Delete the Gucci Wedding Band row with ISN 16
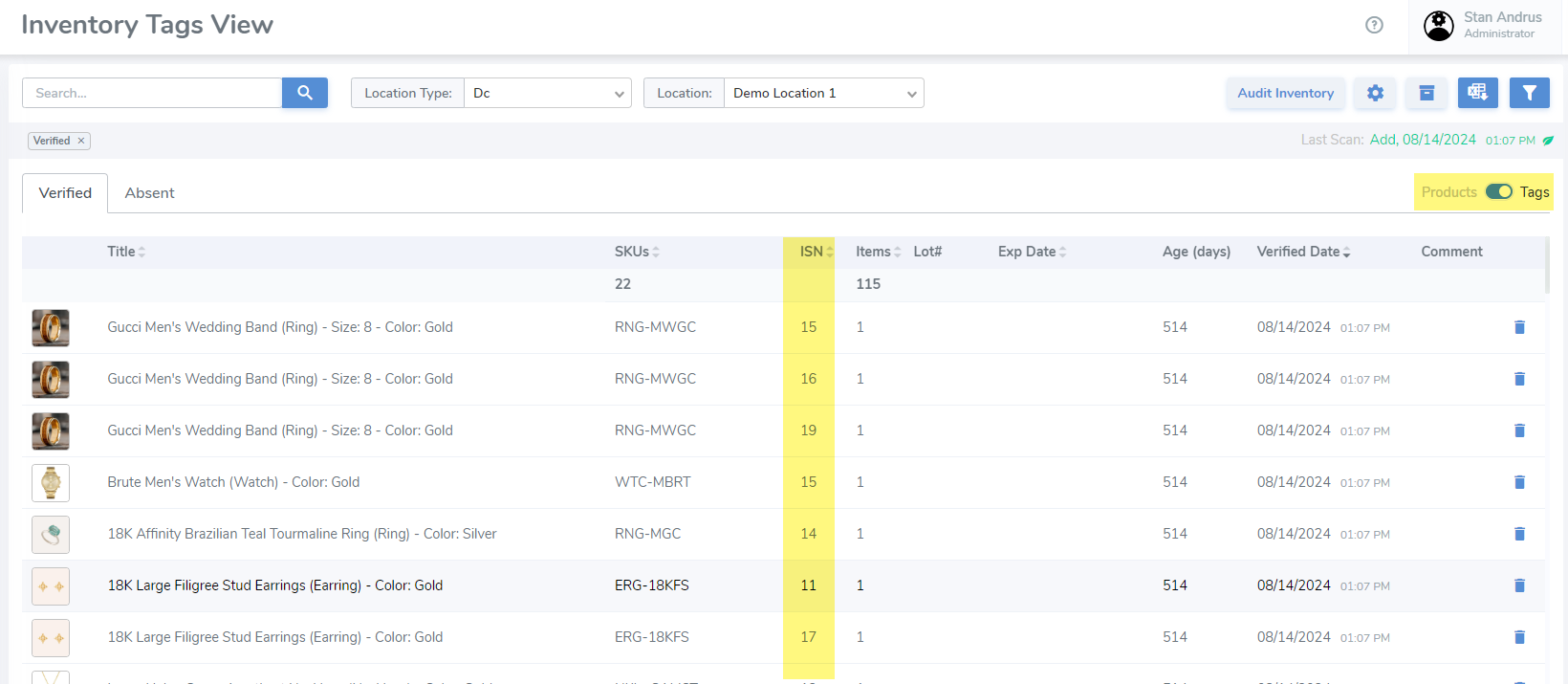Image resolution: width=1568 pixels, height=684 pixels. click(x=1519, y=379)
